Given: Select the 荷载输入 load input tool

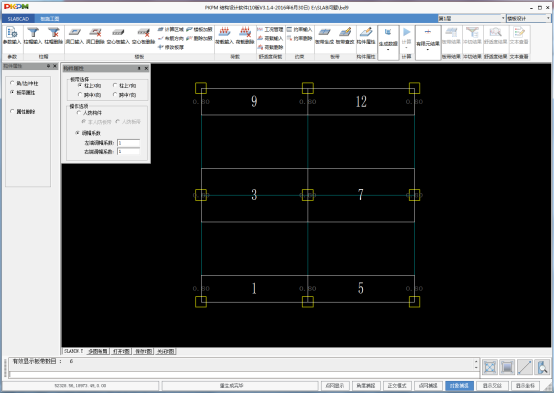Looking at the screenshot, I should (224, 36).
